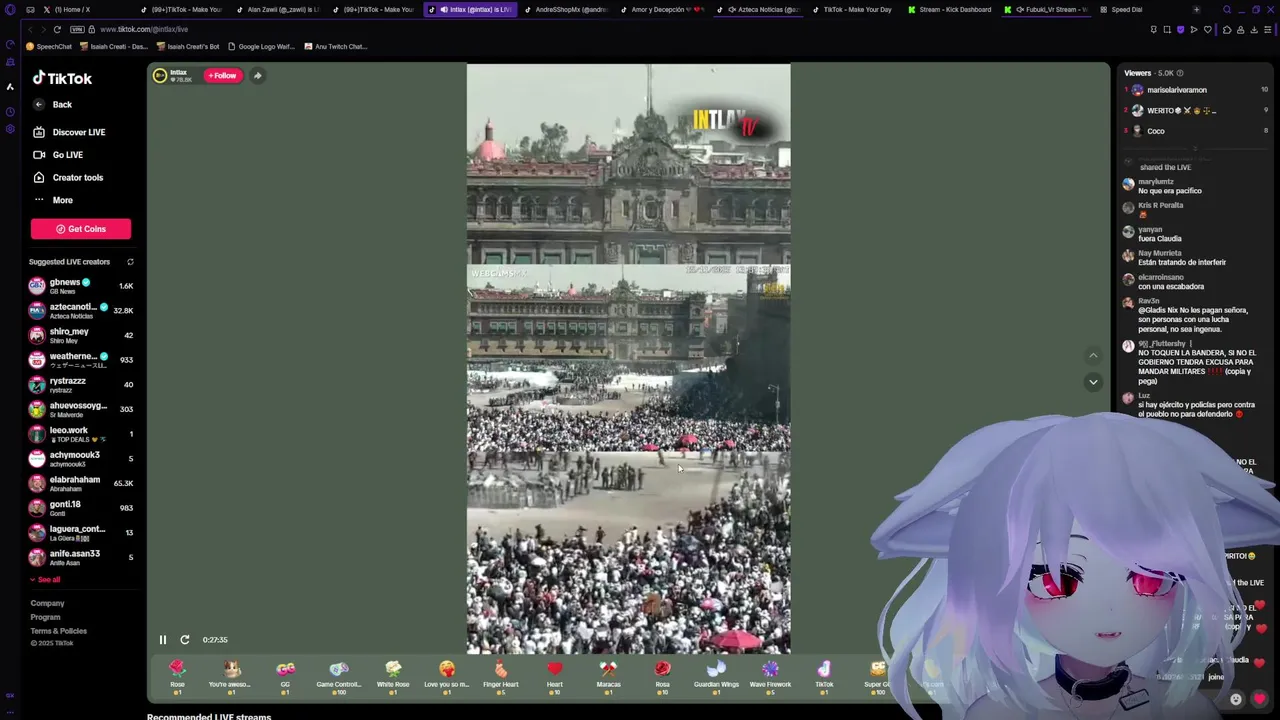Image resolution: width=1280 pixels, height=720 pixels.
Task: Expand the list with See all
Action: click(45, 580)
